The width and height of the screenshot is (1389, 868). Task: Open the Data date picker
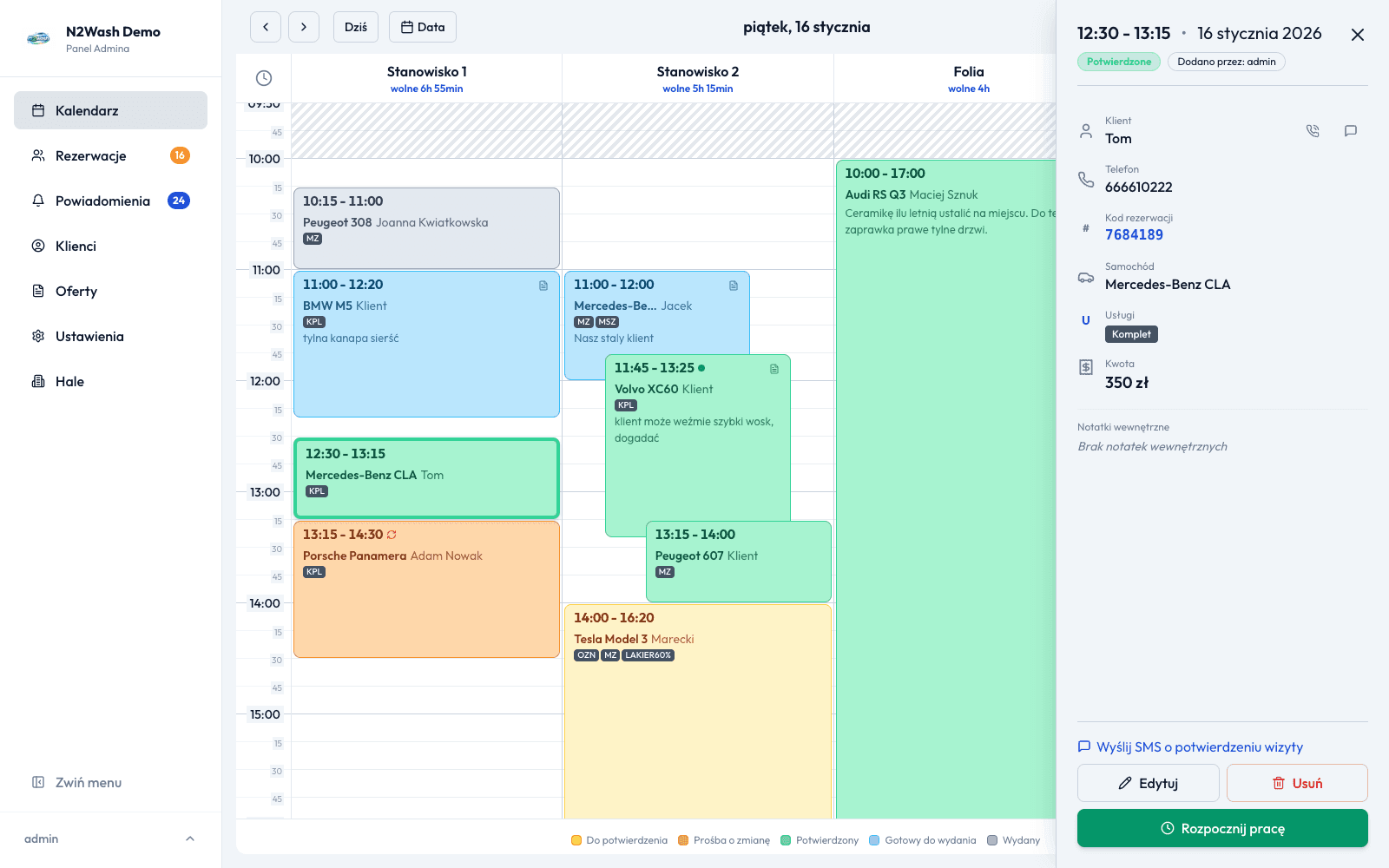(x=423, y=27)
